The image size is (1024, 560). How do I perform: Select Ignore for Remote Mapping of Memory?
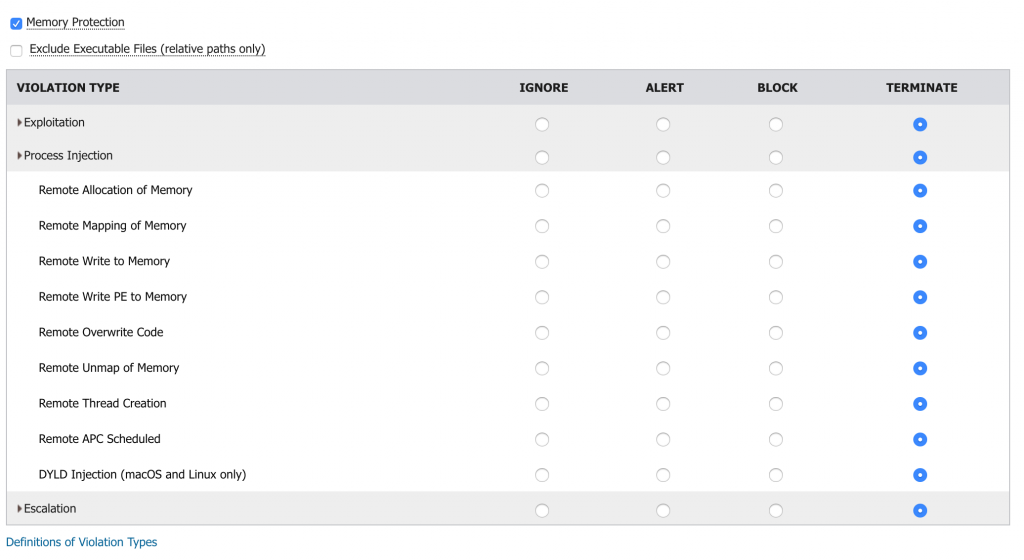point(542,226)
